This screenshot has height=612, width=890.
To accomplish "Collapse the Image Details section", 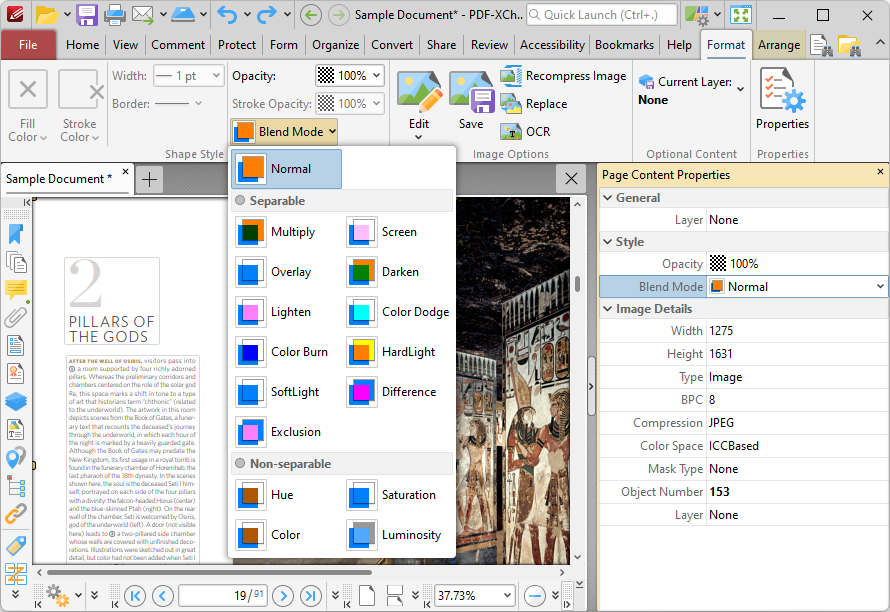I will tap(608, 309).
